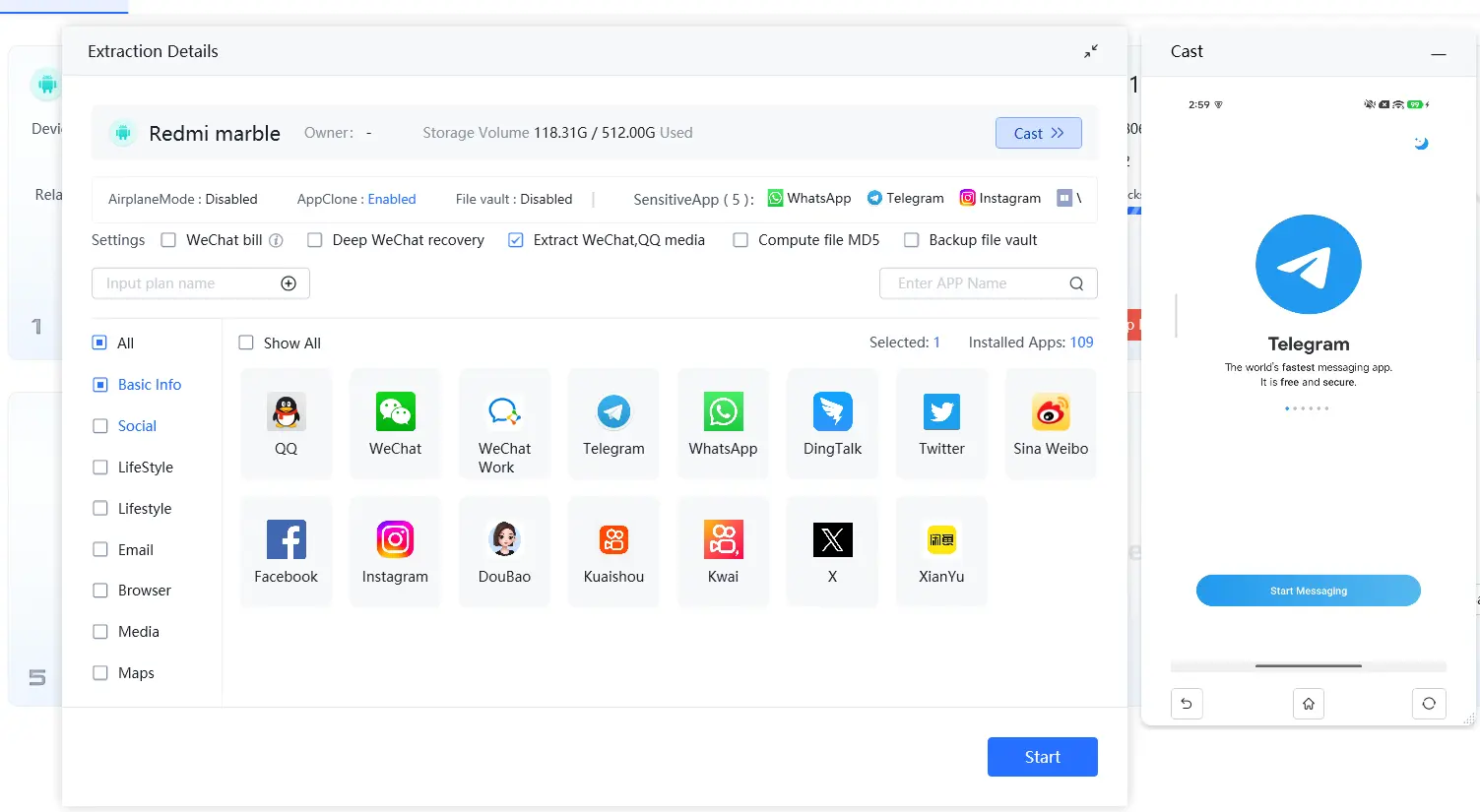Enable the WeChat bill checkbox
This screenshot has height=812, width=1480.
(x=168, y=240)
